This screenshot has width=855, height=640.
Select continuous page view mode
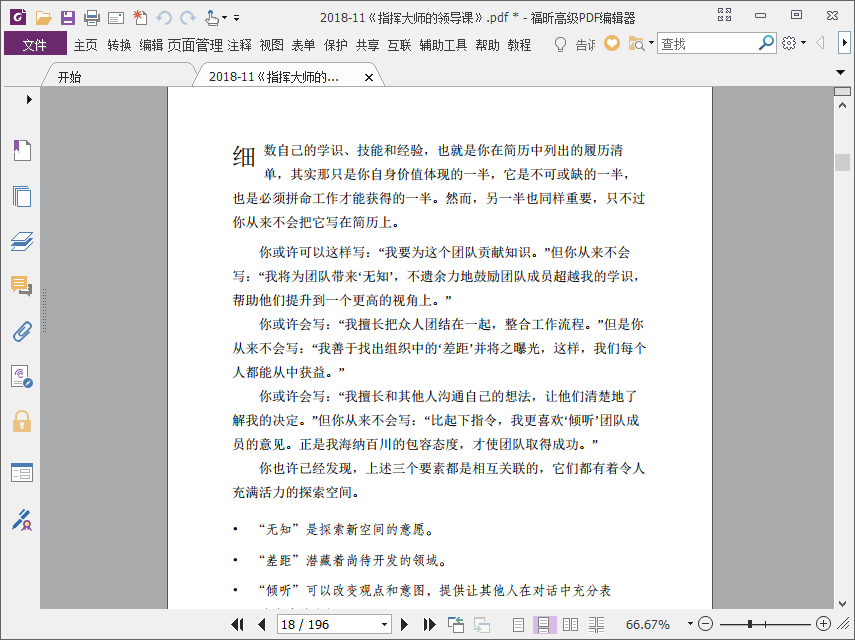coord(544,625)
